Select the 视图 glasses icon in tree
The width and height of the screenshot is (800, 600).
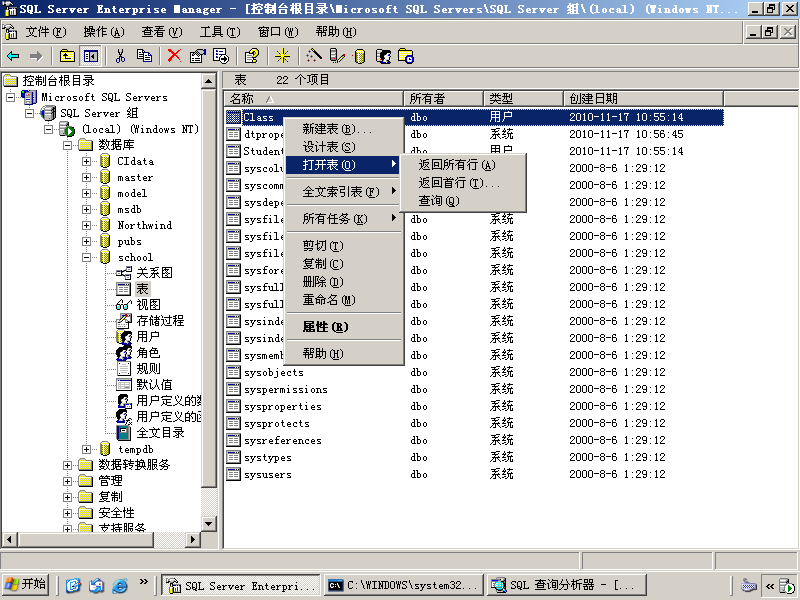(x=123, y=305)
